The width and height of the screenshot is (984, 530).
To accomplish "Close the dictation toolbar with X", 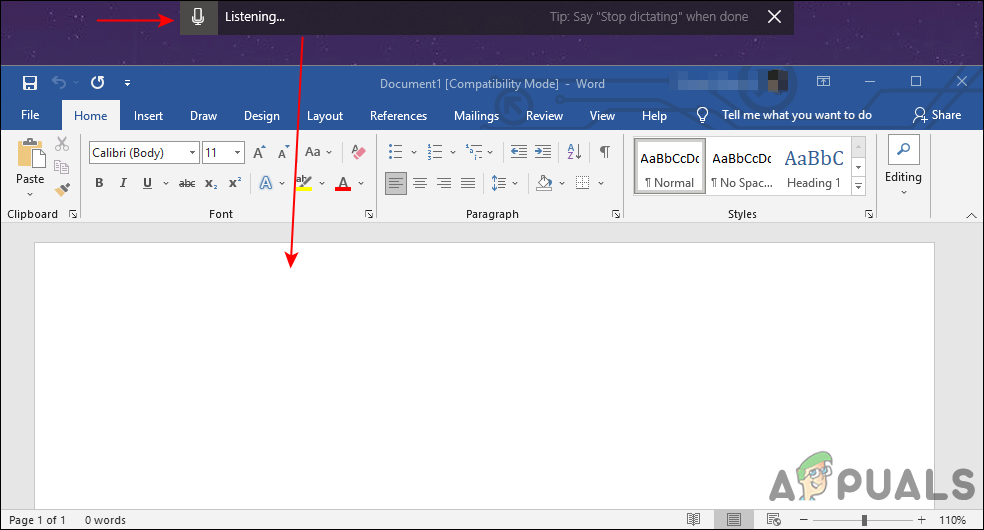I will (774, 17).
